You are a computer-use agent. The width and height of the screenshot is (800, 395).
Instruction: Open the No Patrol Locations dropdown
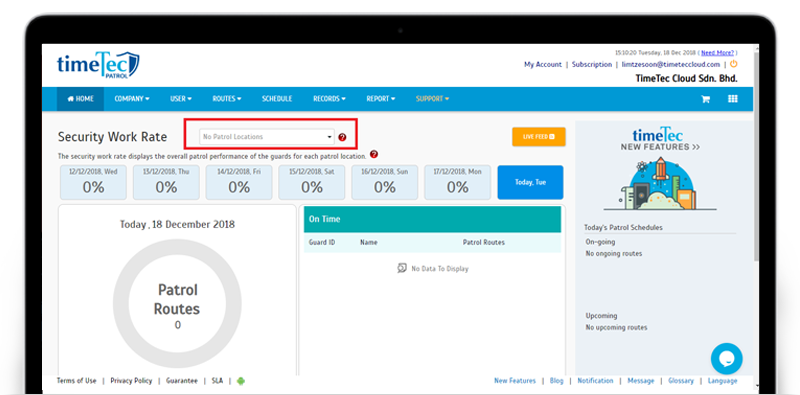(267, 137)
